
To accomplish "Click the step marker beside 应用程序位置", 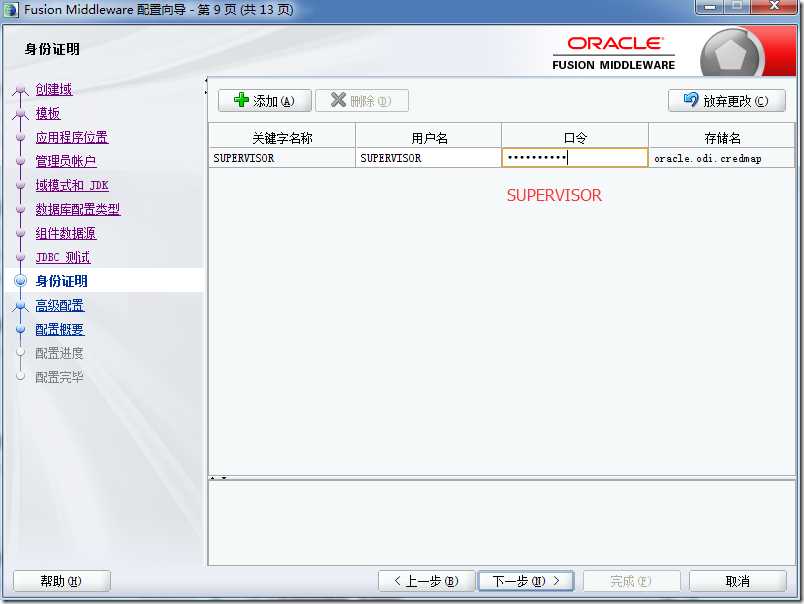I will [21, 137].
